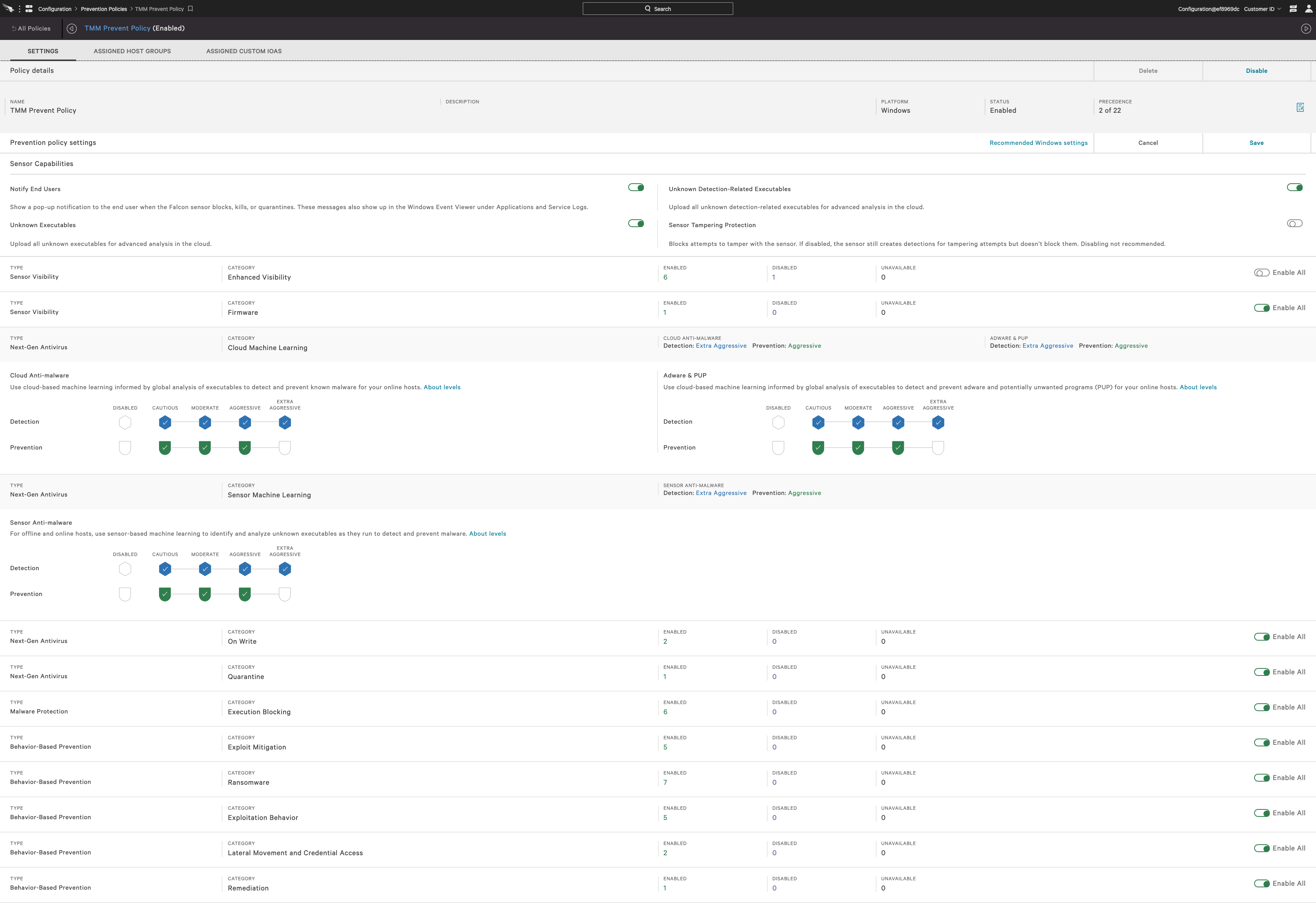
Task: Click the Disable policy button
Action: (x=1256, y=71)
